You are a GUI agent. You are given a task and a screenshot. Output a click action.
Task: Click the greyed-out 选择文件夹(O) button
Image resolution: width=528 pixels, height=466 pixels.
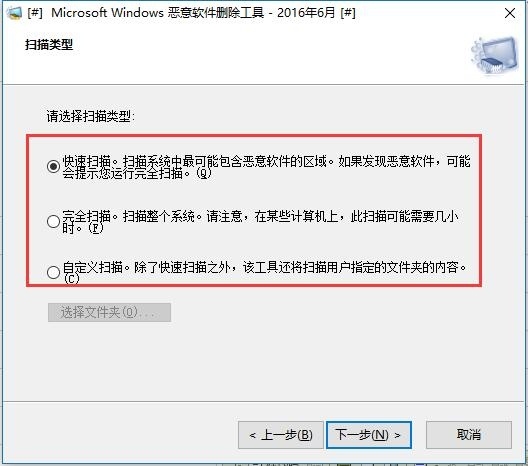[109, 312]
